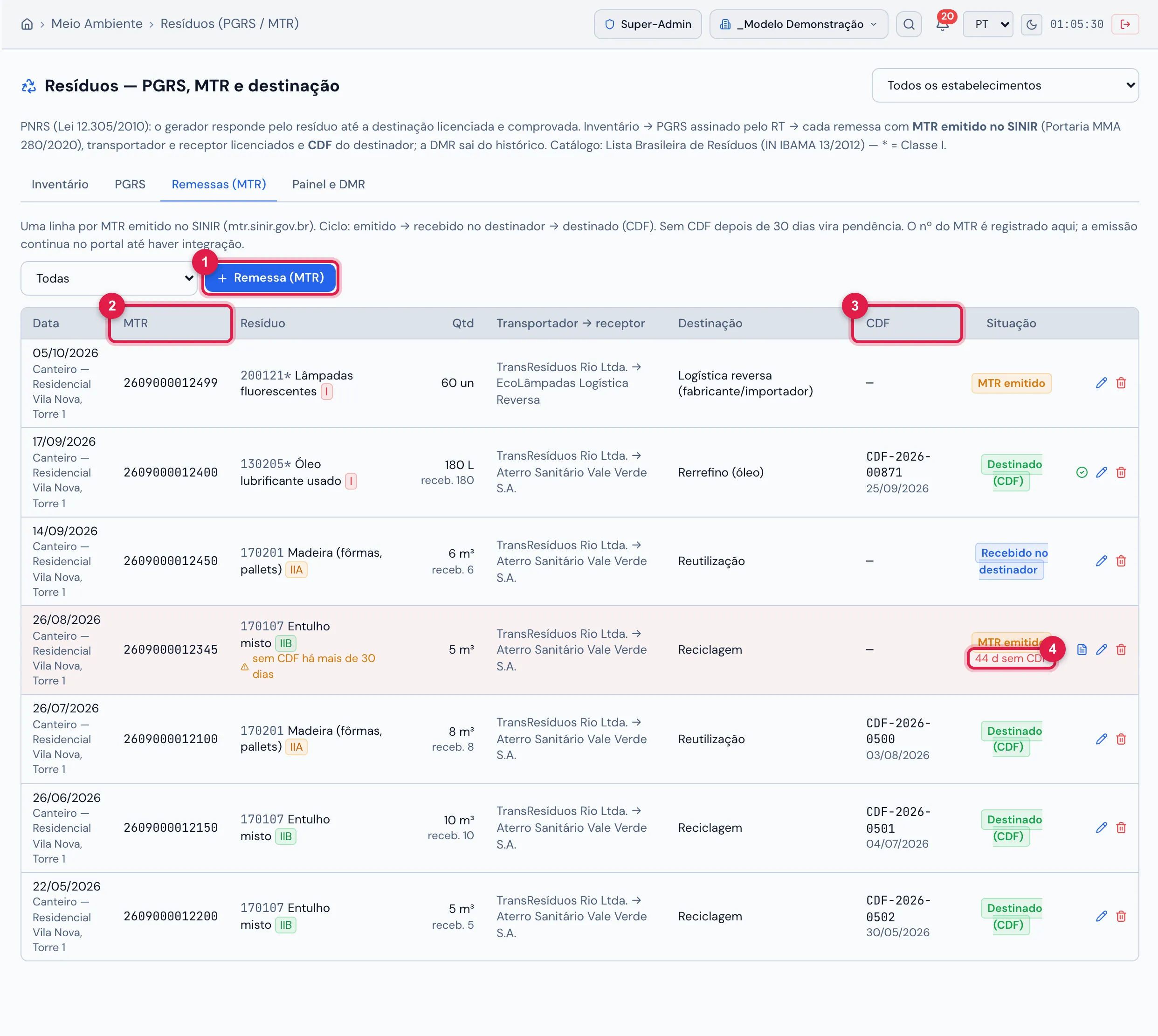Screen dimensions: 1158x1036
Task: Delete remessa MTR 2609000012450
Action: pyautogui.click(x=1121, y=561)
